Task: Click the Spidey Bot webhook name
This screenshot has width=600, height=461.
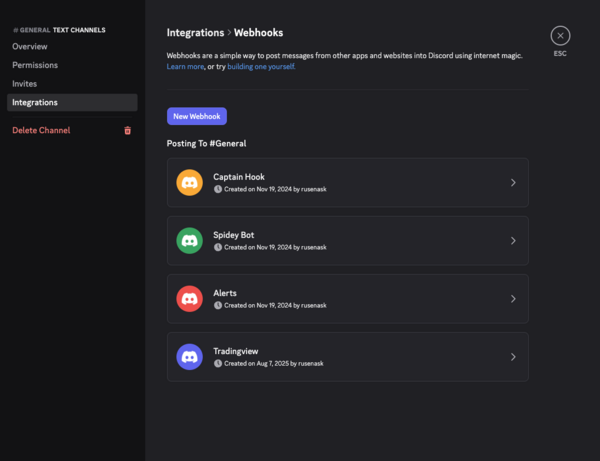Action: (233, 235)
